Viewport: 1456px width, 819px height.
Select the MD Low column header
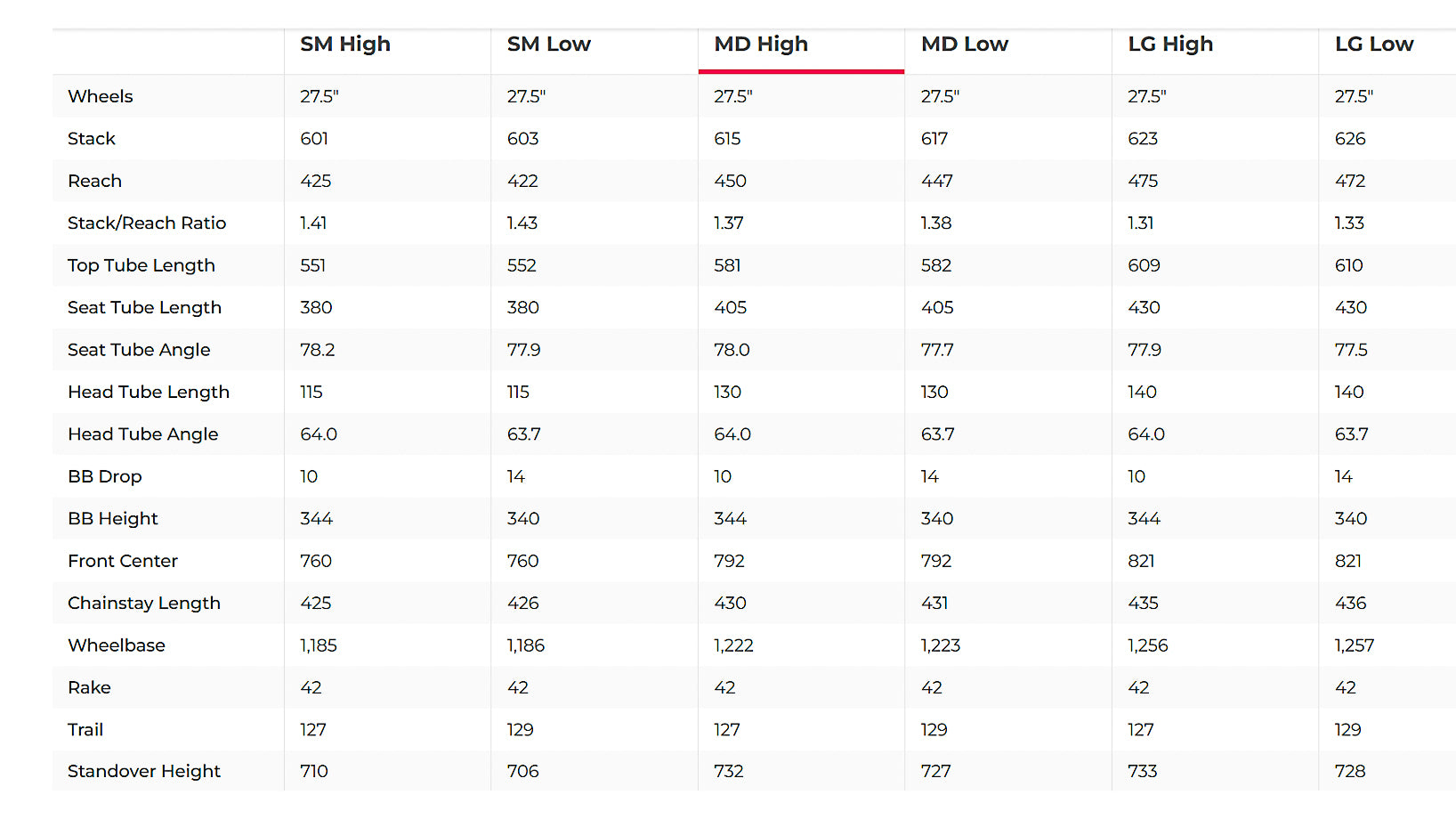965,45
